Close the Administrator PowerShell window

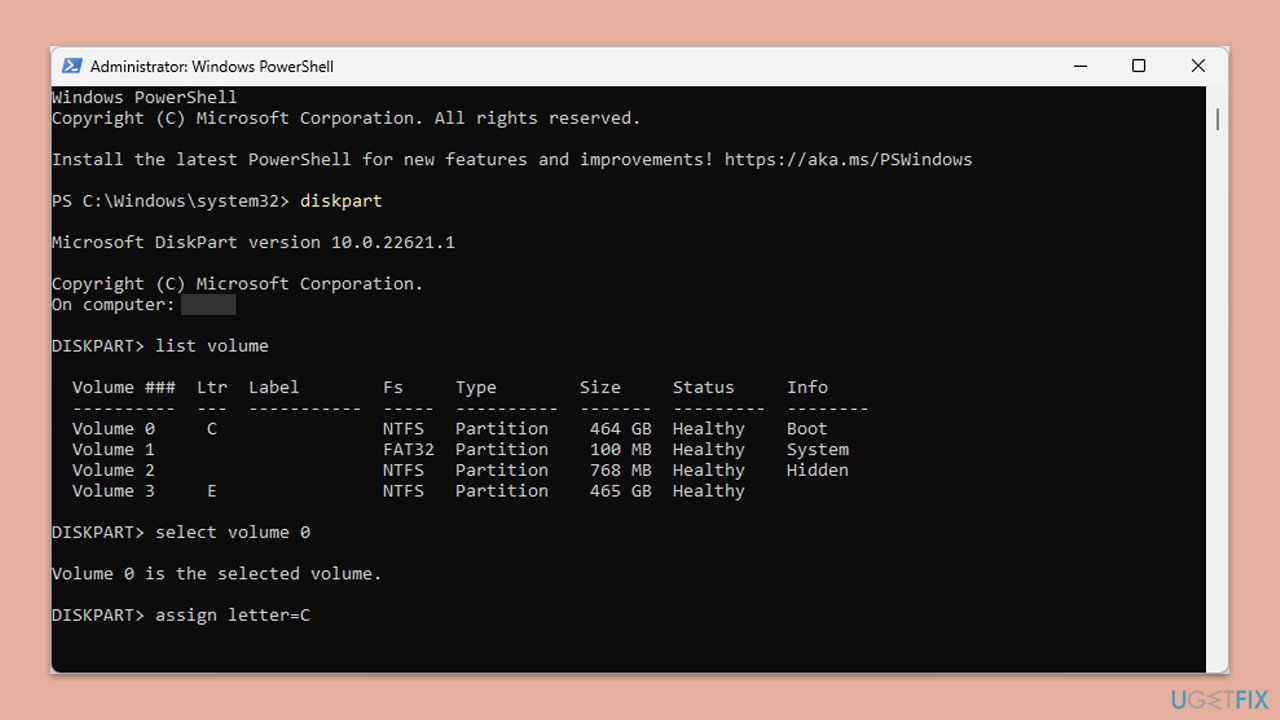pyautogui.click(x=1197, y=66)
